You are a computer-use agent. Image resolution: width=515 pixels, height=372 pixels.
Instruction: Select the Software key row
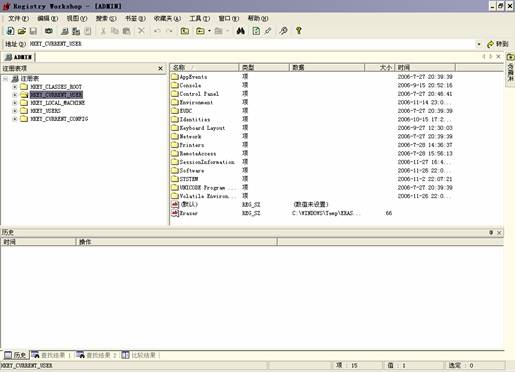pyautogui.click(x=312, y=171)
